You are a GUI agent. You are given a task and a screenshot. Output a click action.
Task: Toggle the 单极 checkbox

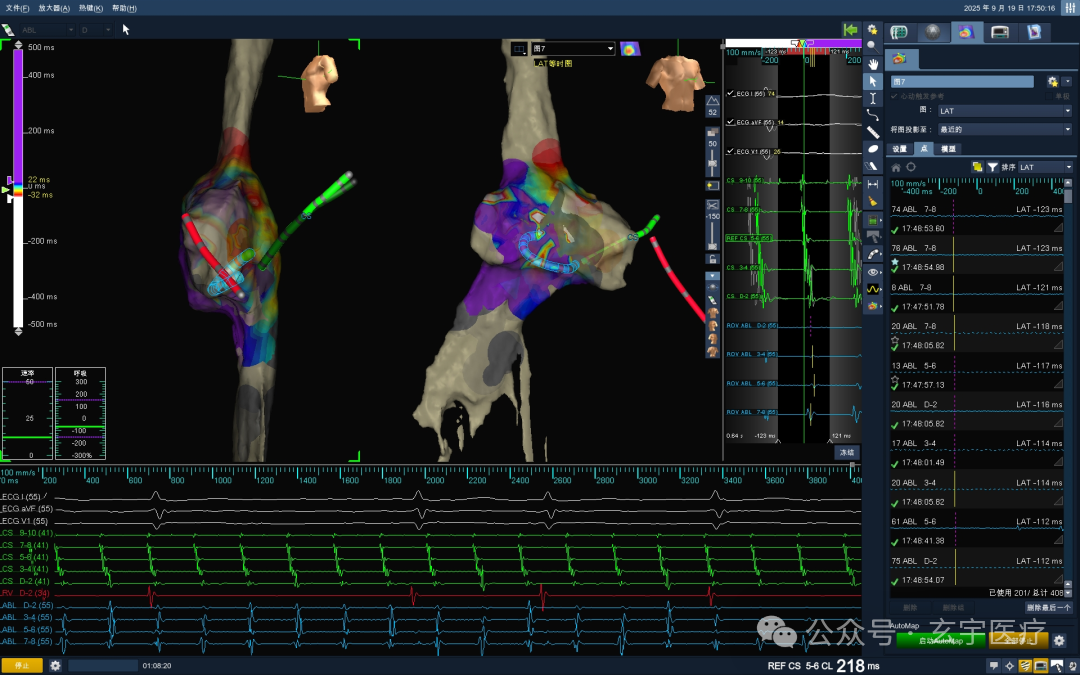pyautogui.click(x=1049, y=96)
